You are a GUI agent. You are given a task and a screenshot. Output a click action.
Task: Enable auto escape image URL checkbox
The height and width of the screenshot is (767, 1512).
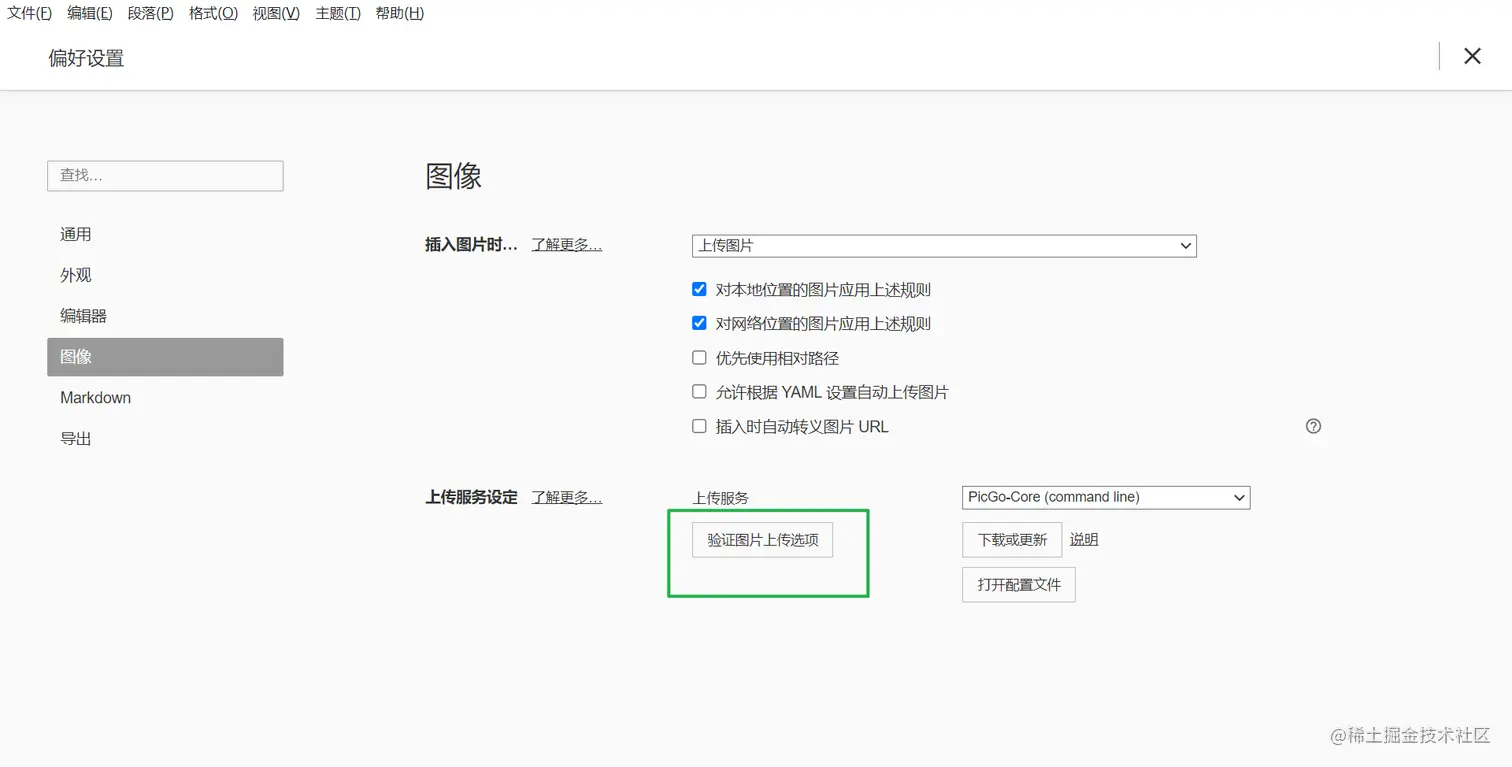pos(699,426)
